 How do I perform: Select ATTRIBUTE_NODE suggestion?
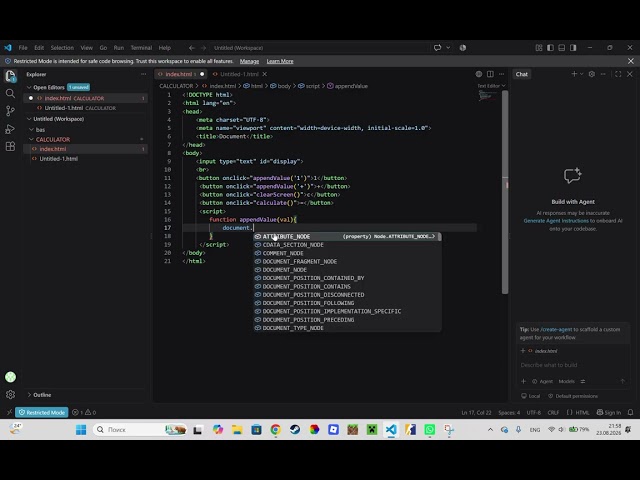347,236
